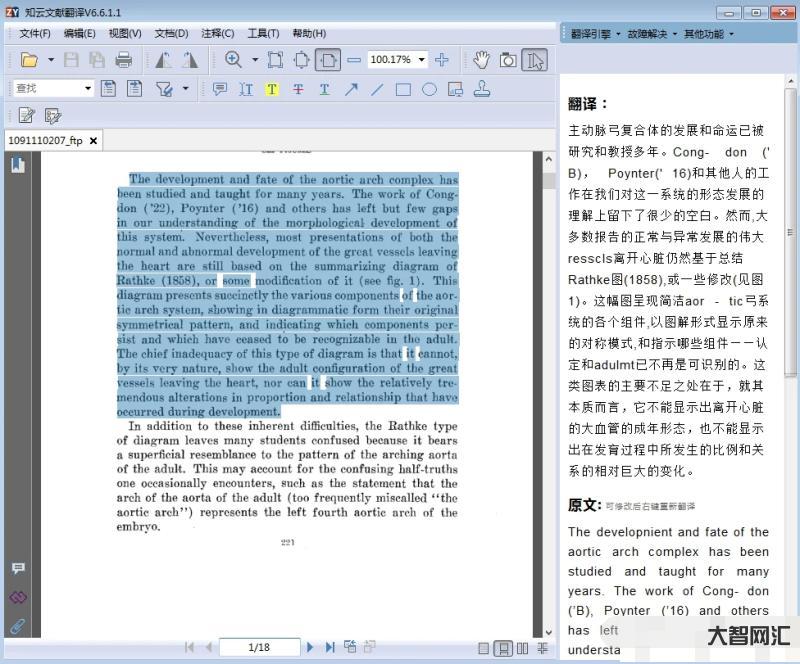Image resolution: width=800 pixels, height=664 pixels.
Task: Toggle the bookmarks side panel
Action: coord(18,165)
